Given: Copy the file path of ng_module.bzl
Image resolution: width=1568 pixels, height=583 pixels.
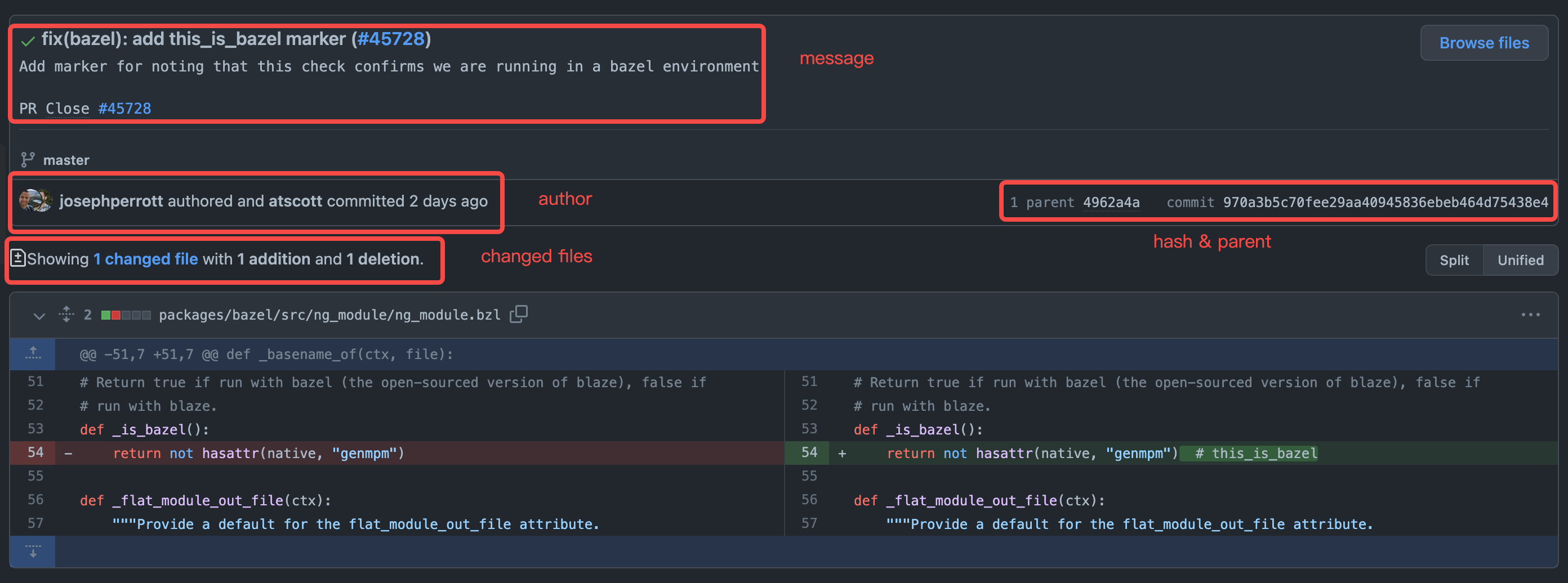Looking at the screenshot, I should pos(519,315).
